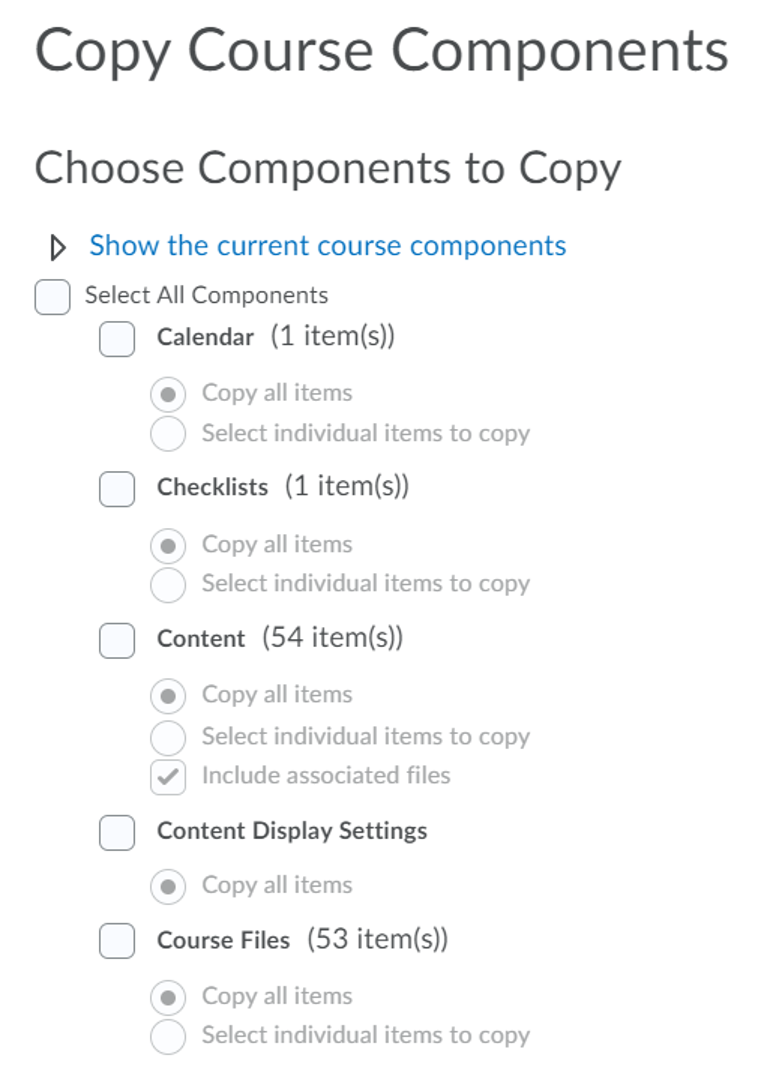Select 'Copy all items' under Content Display Settings
The width and height of the screenshot is (774, 1068).
point(168,887)
